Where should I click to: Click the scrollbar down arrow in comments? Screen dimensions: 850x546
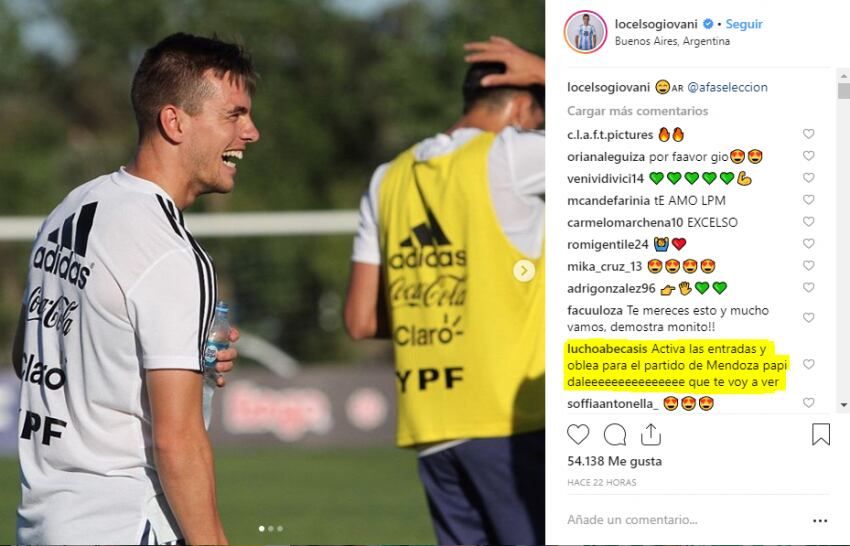coord(843,405)
